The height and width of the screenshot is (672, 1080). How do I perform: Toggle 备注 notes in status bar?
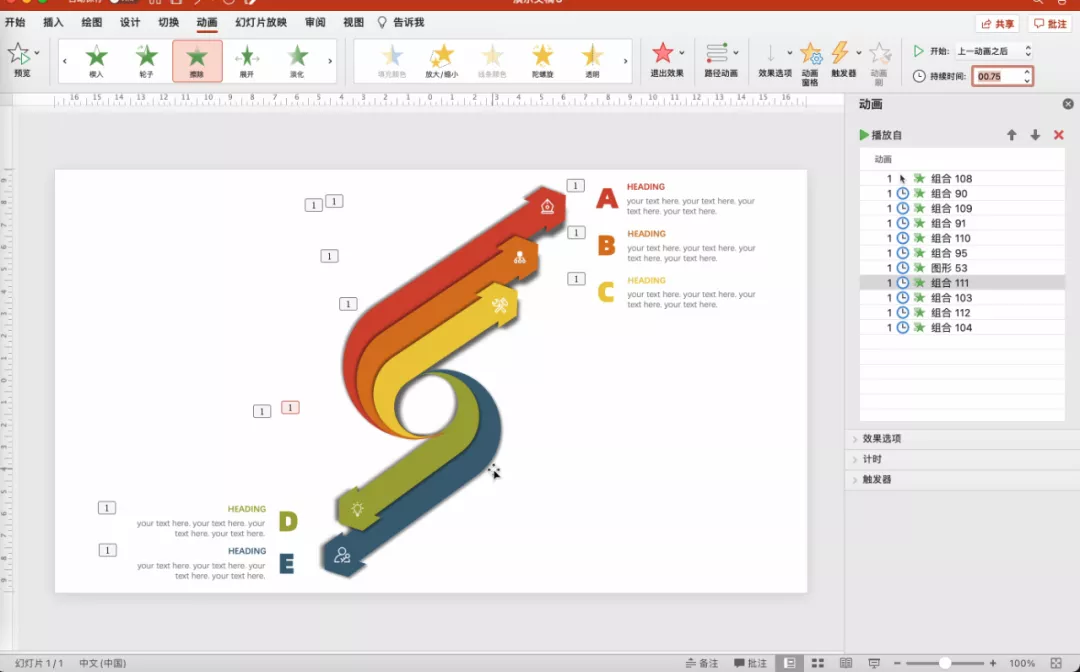point(703,663)
